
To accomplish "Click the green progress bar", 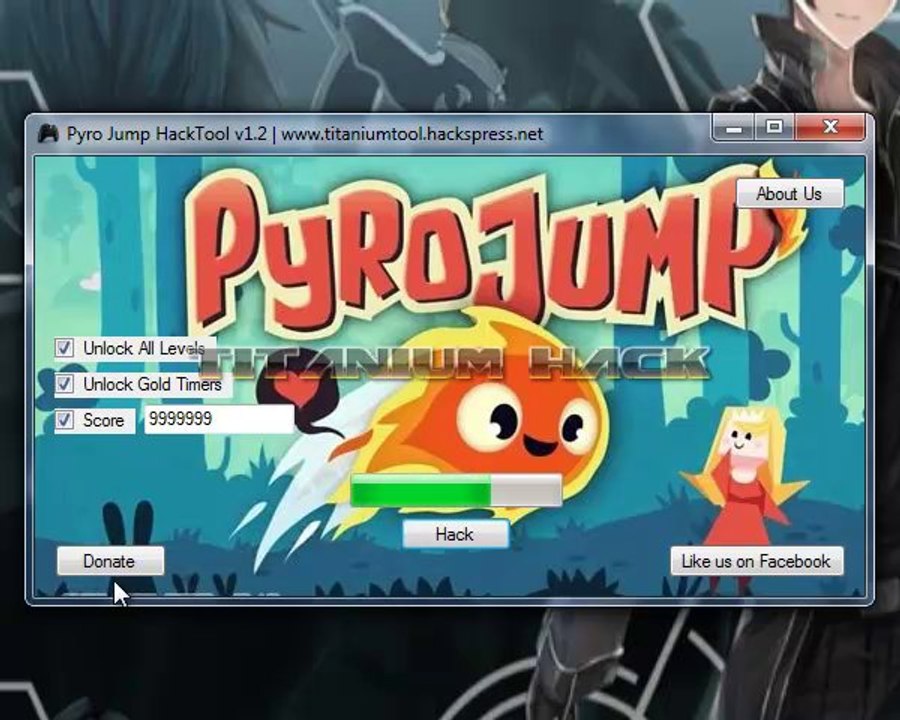I will point(456,491).
